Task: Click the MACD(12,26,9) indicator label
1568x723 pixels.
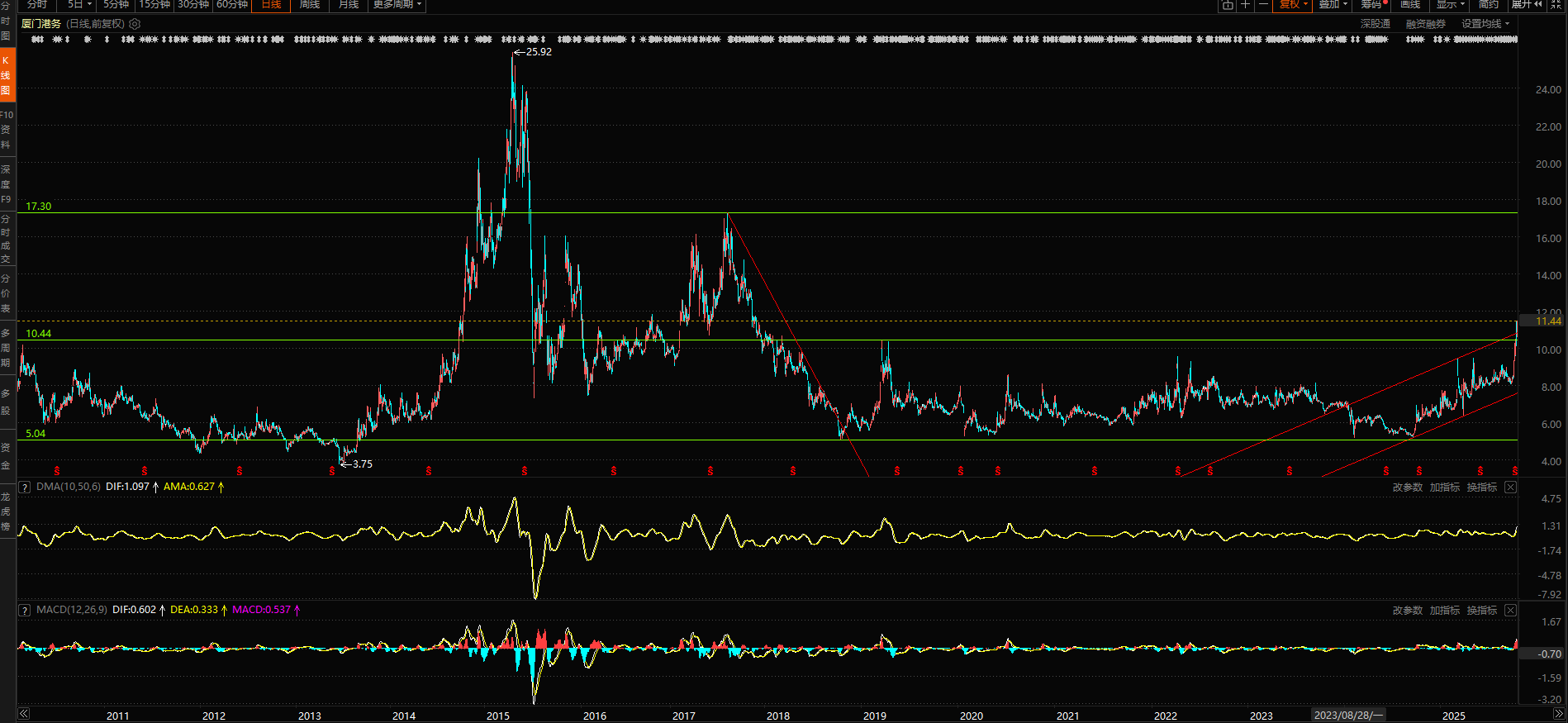Action: pos(72,610)
